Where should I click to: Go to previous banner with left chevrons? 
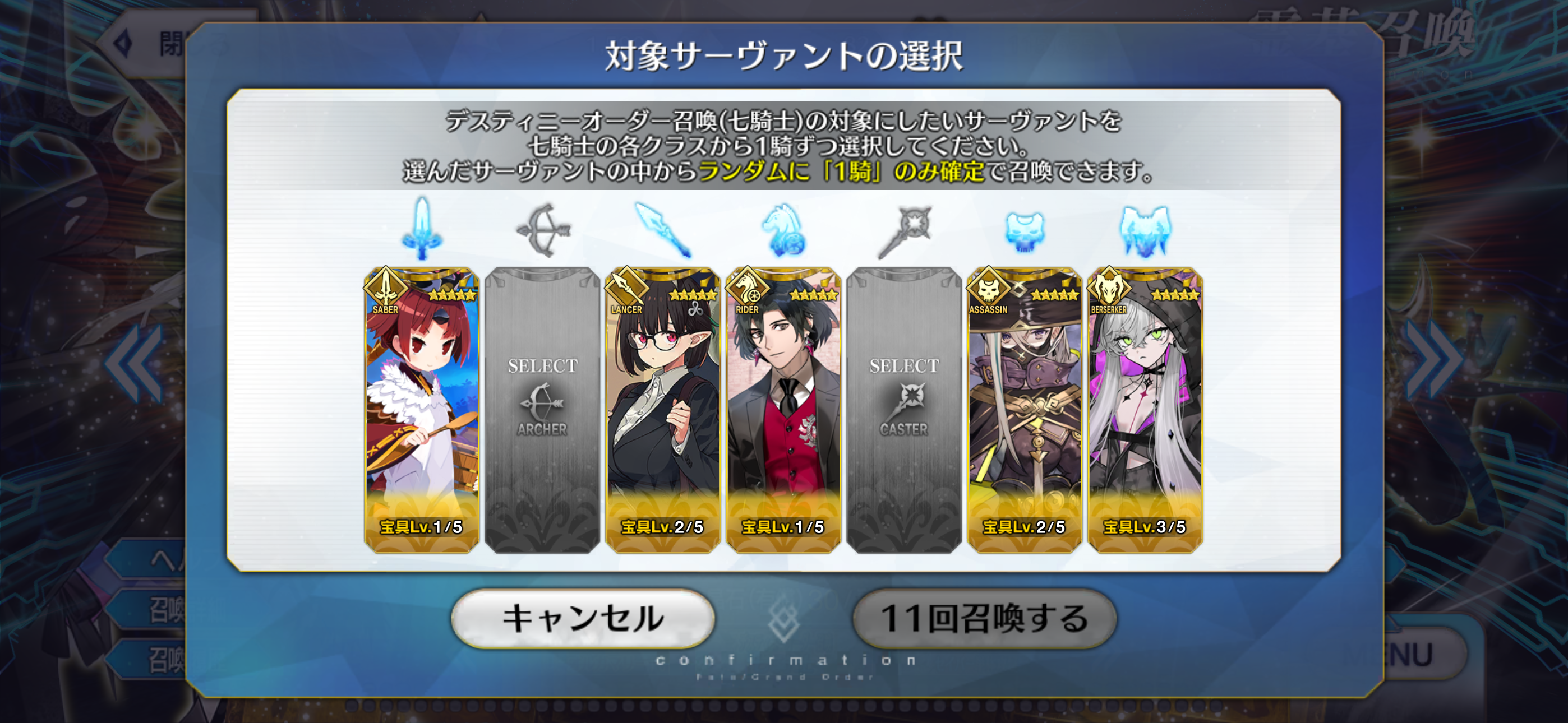[135, 364]
